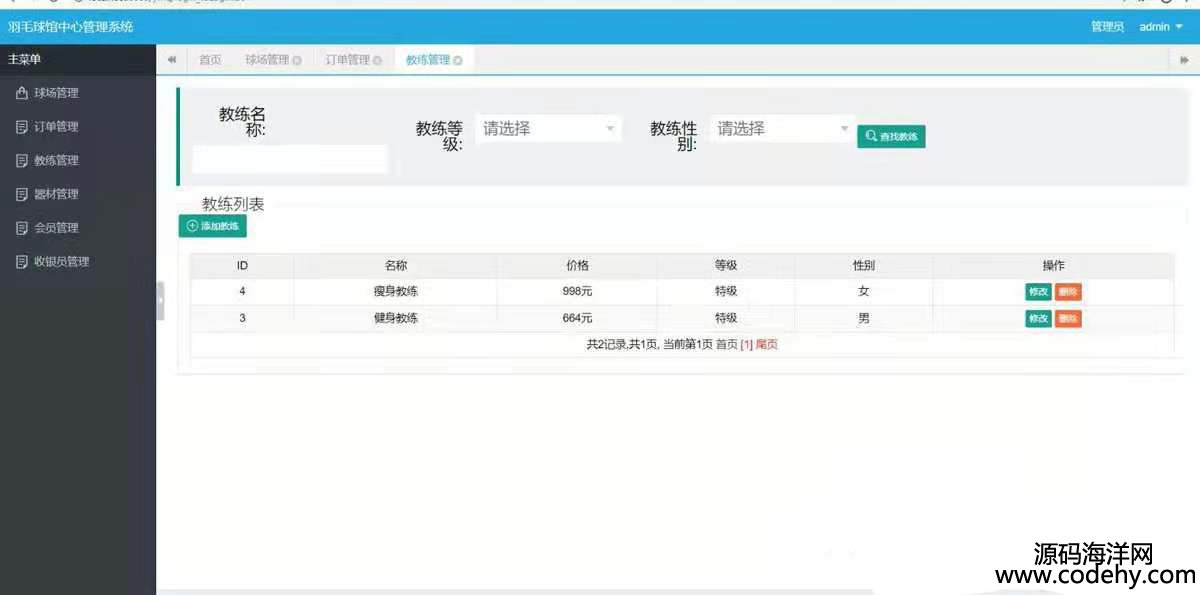Click the 名称 column header
This screenshot has width=1200, height=595.
click(x=395, y=266)
